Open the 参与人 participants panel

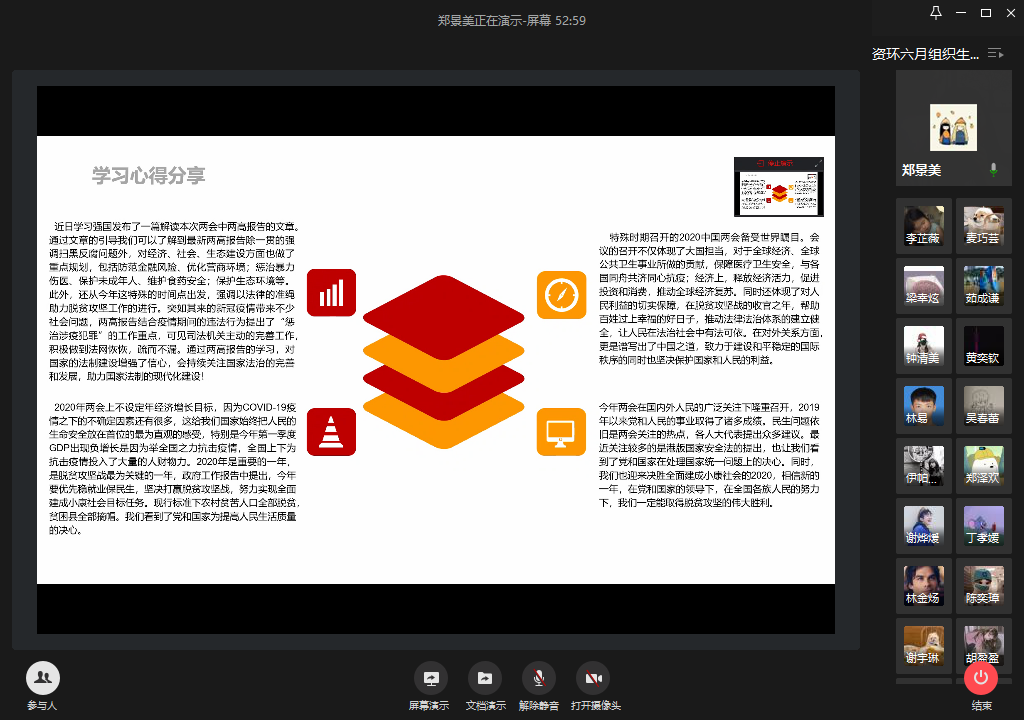click(42, 679)
